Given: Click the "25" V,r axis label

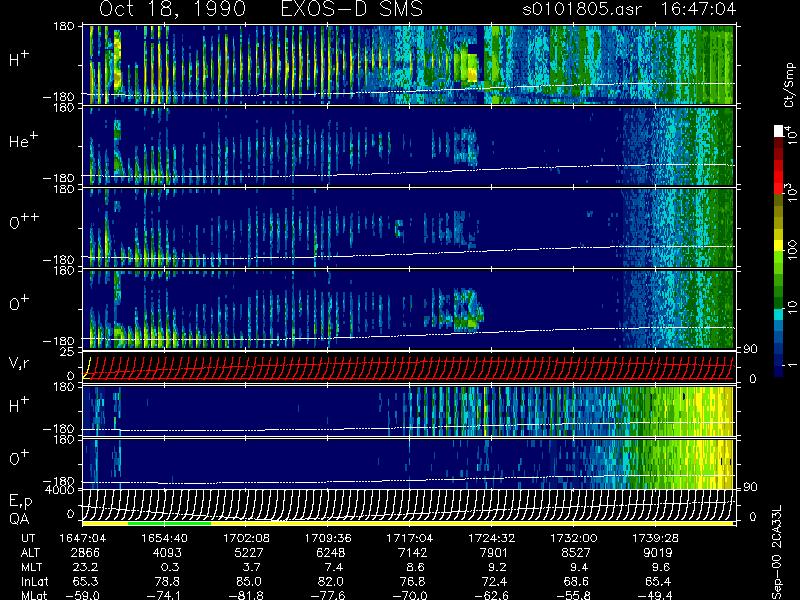Looking at the screenshot, I should point(69,352).
